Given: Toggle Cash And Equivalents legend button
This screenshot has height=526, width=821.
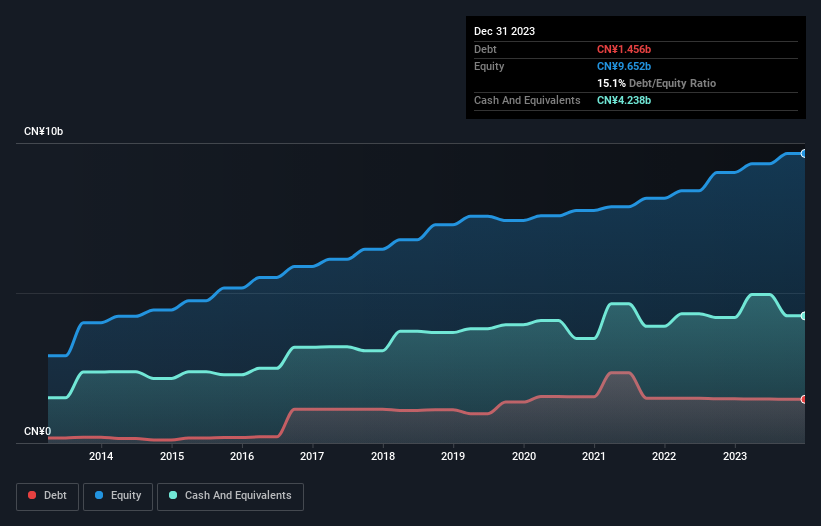Looking at the screenshot, I should [230, 496].
